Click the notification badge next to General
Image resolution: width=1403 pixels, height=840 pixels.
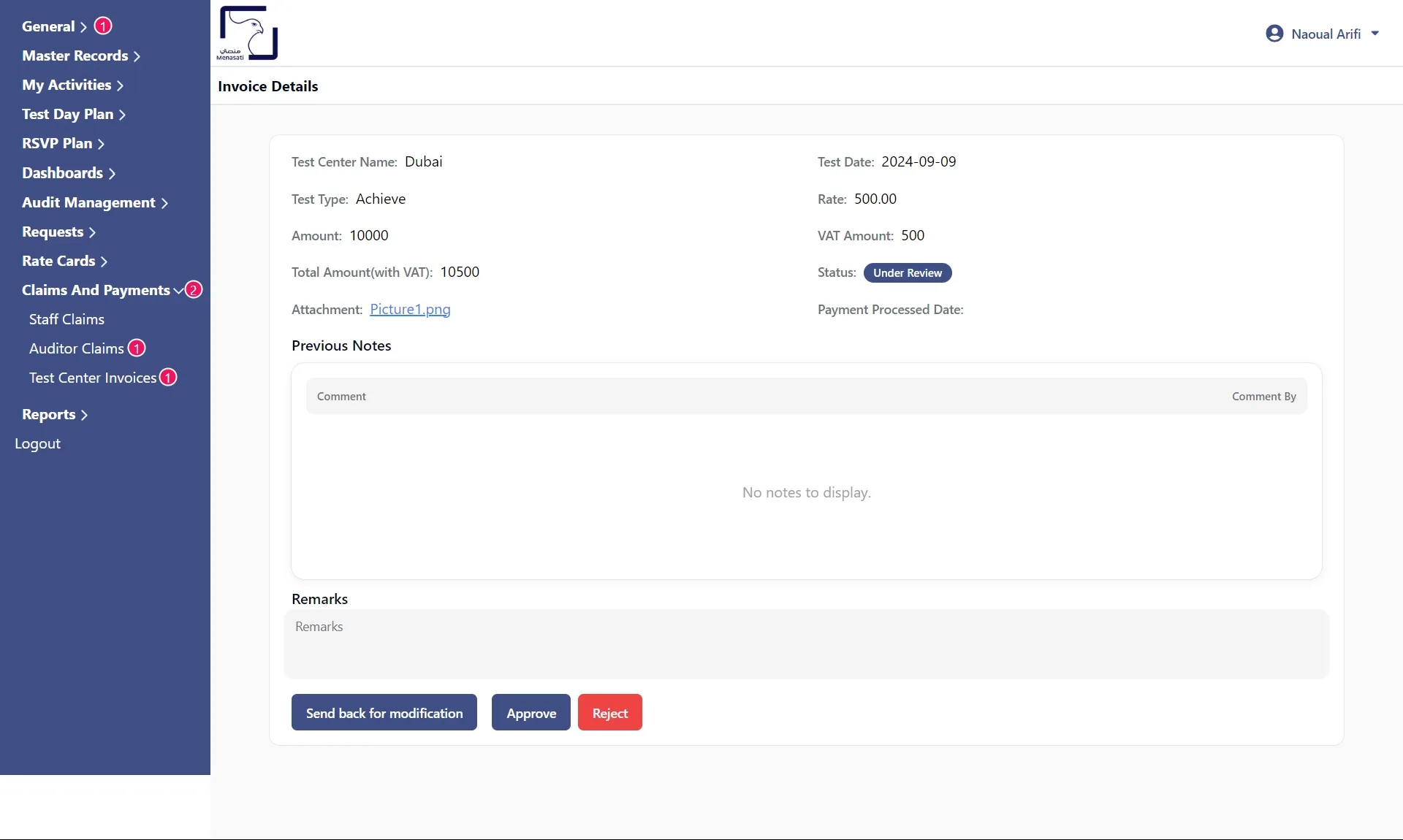(x=102, y=26)
